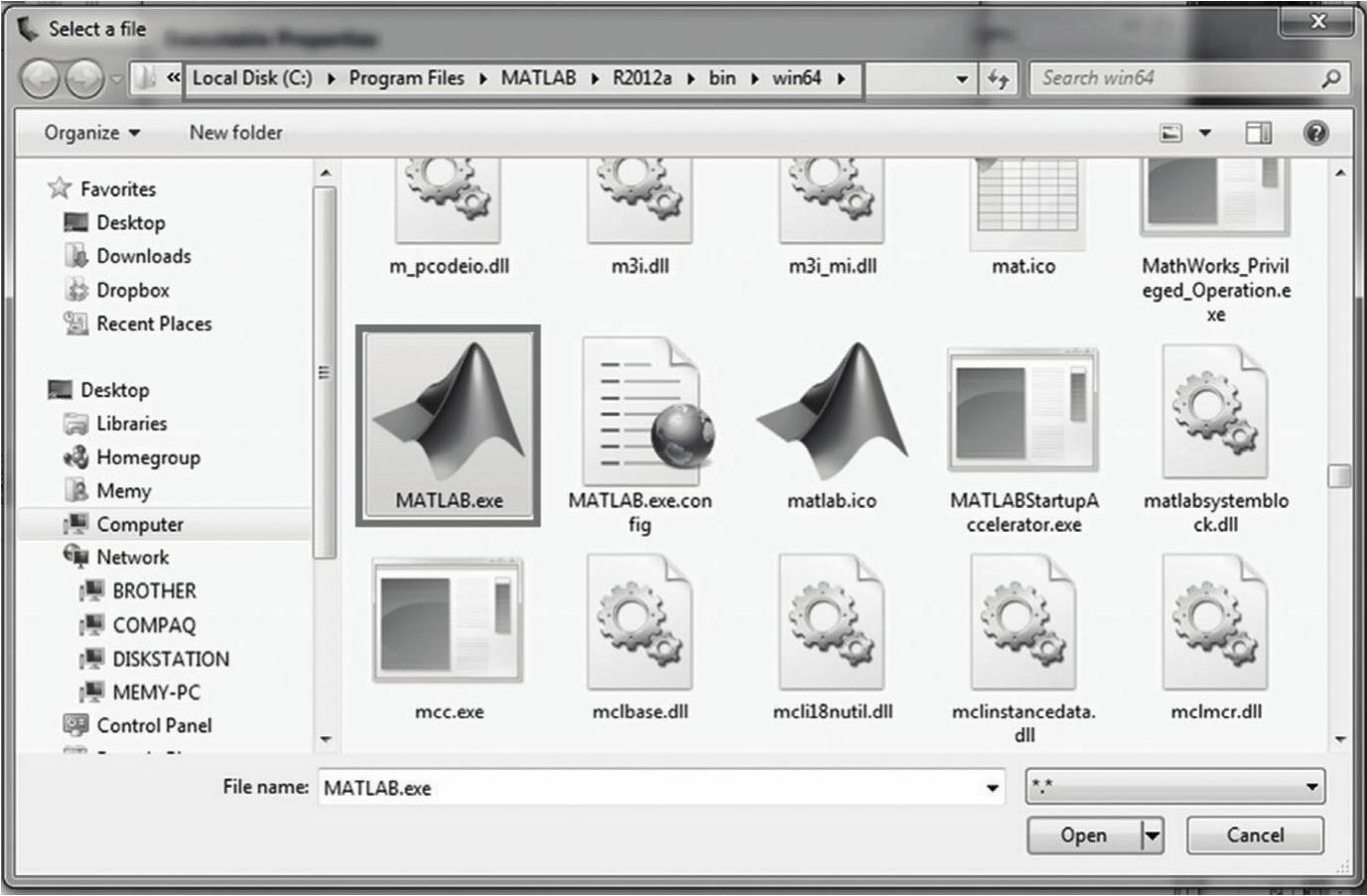Select the matlab.ico file icon
This screenshot has height=896, width=1367.
pyautogui.click(x=832, y=412)
